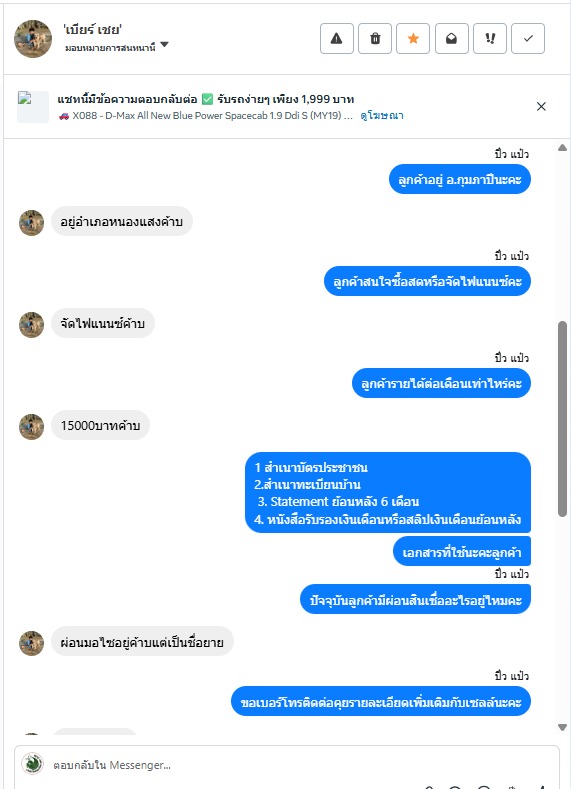Mark conversation as unread envelope icon
This screenshot has width=571, height=789.
[451, 38]
